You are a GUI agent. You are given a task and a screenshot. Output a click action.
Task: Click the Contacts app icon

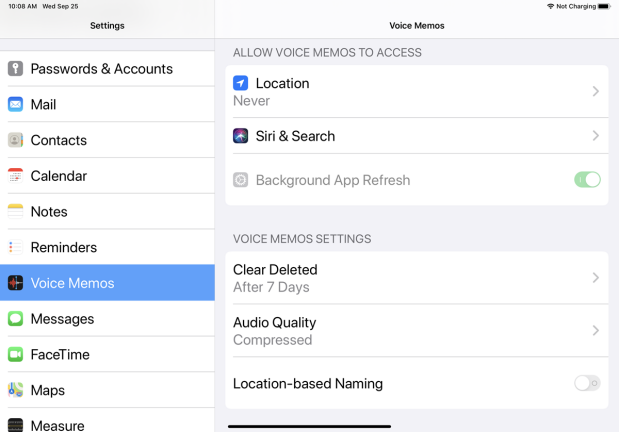coord(15,140)
